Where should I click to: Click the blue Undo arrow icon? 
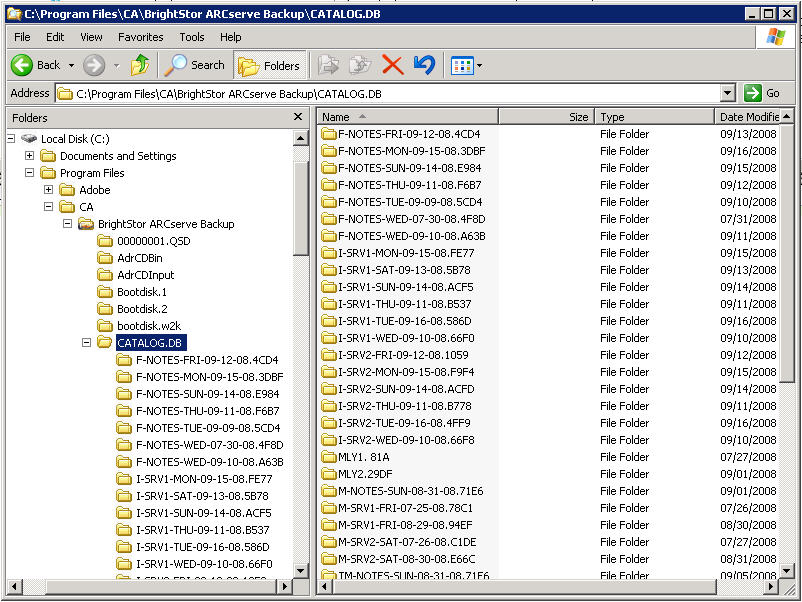tap(424, 65)
